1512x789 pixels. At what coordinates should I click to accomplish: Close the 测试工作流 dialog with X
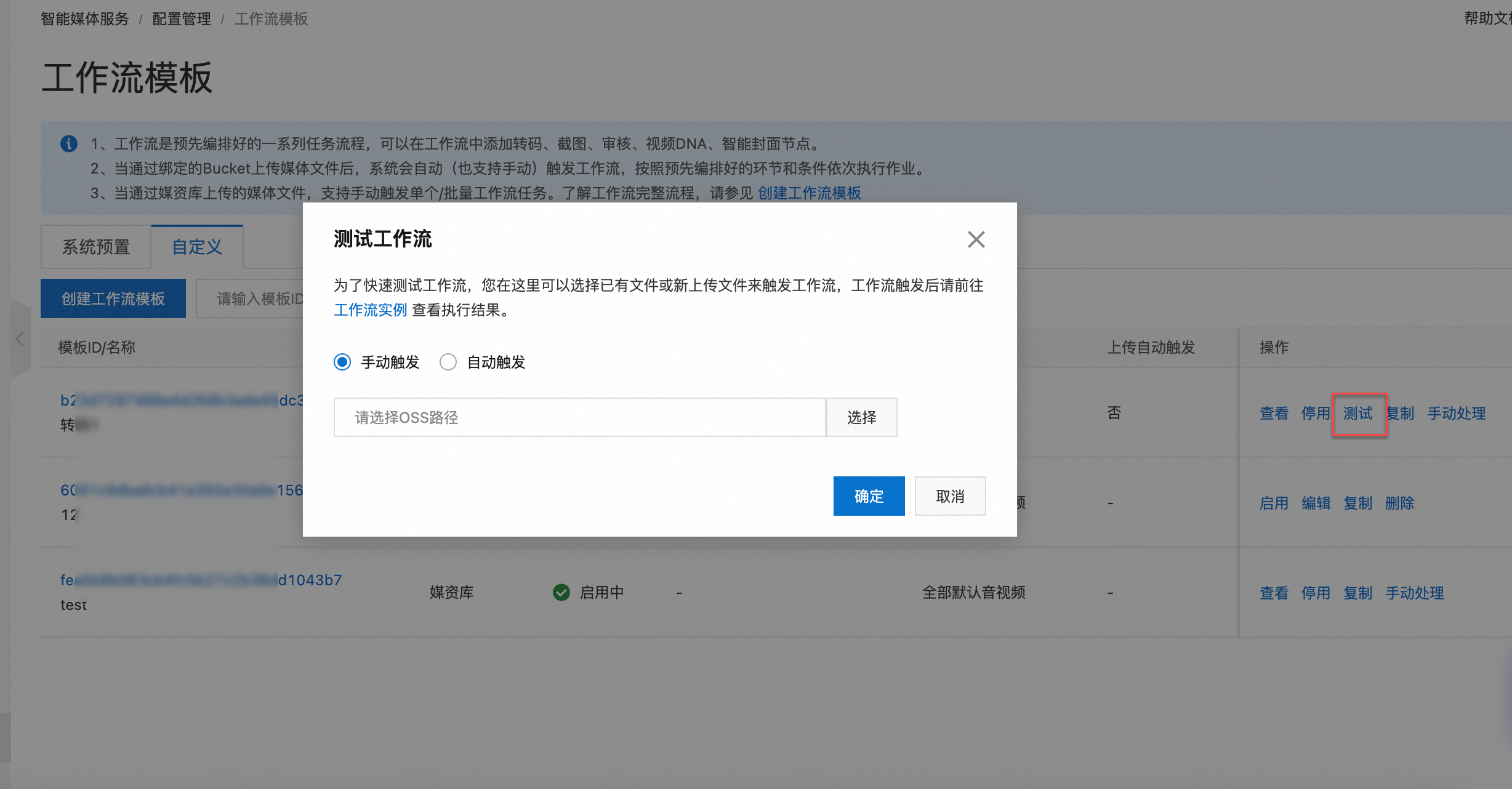(x=976, y=239)
